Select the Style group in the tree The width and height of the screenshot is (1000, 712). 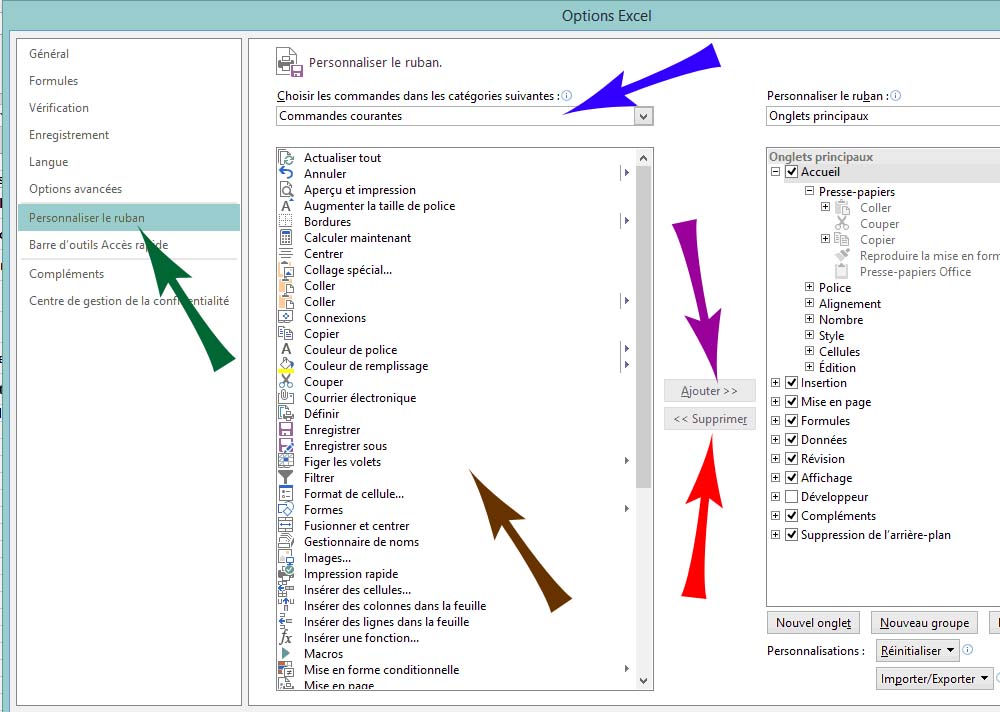click(832, 336)
